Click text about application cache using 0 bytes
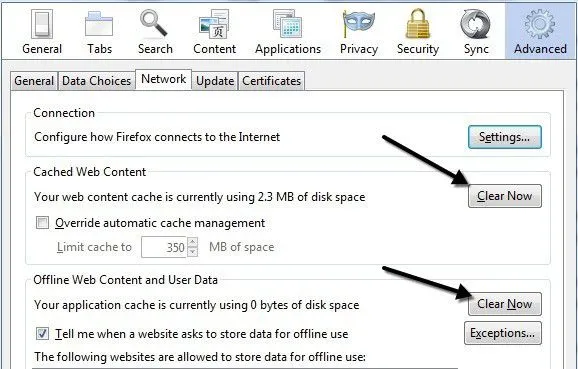The height and width of the screenshot is (369, 578). point(196,305)
